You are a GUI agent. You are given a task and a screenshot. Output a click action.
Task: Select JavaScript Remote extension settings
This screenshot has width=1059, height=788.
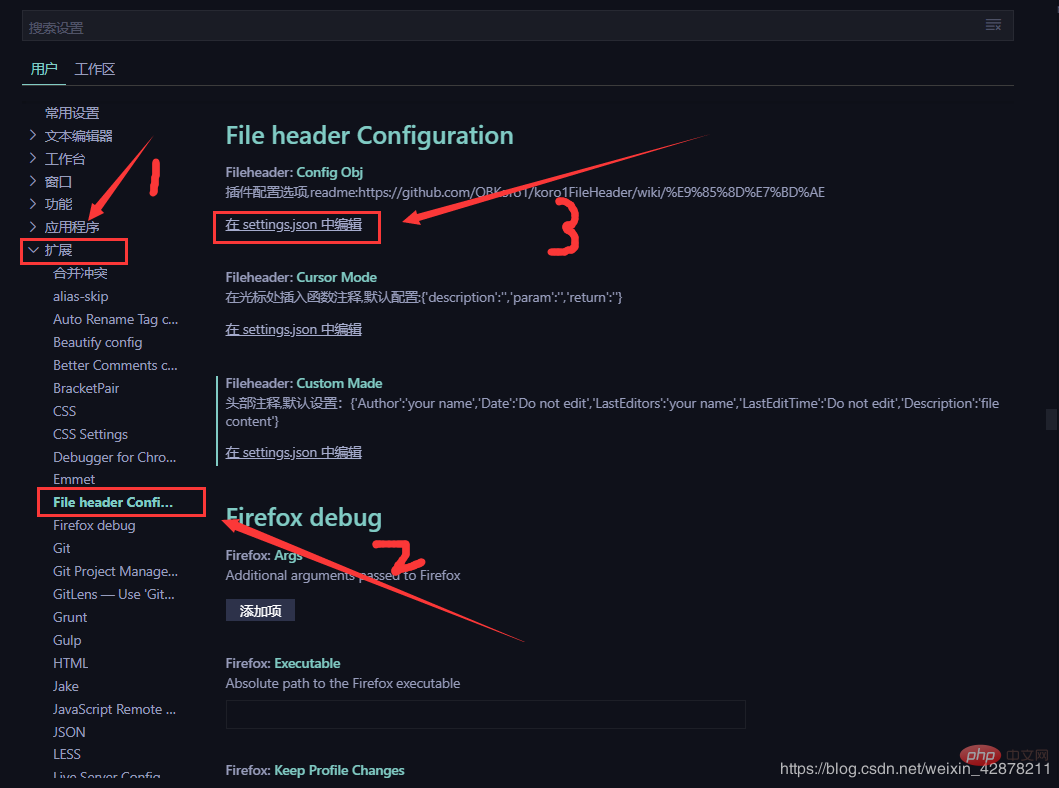[114, 709]
